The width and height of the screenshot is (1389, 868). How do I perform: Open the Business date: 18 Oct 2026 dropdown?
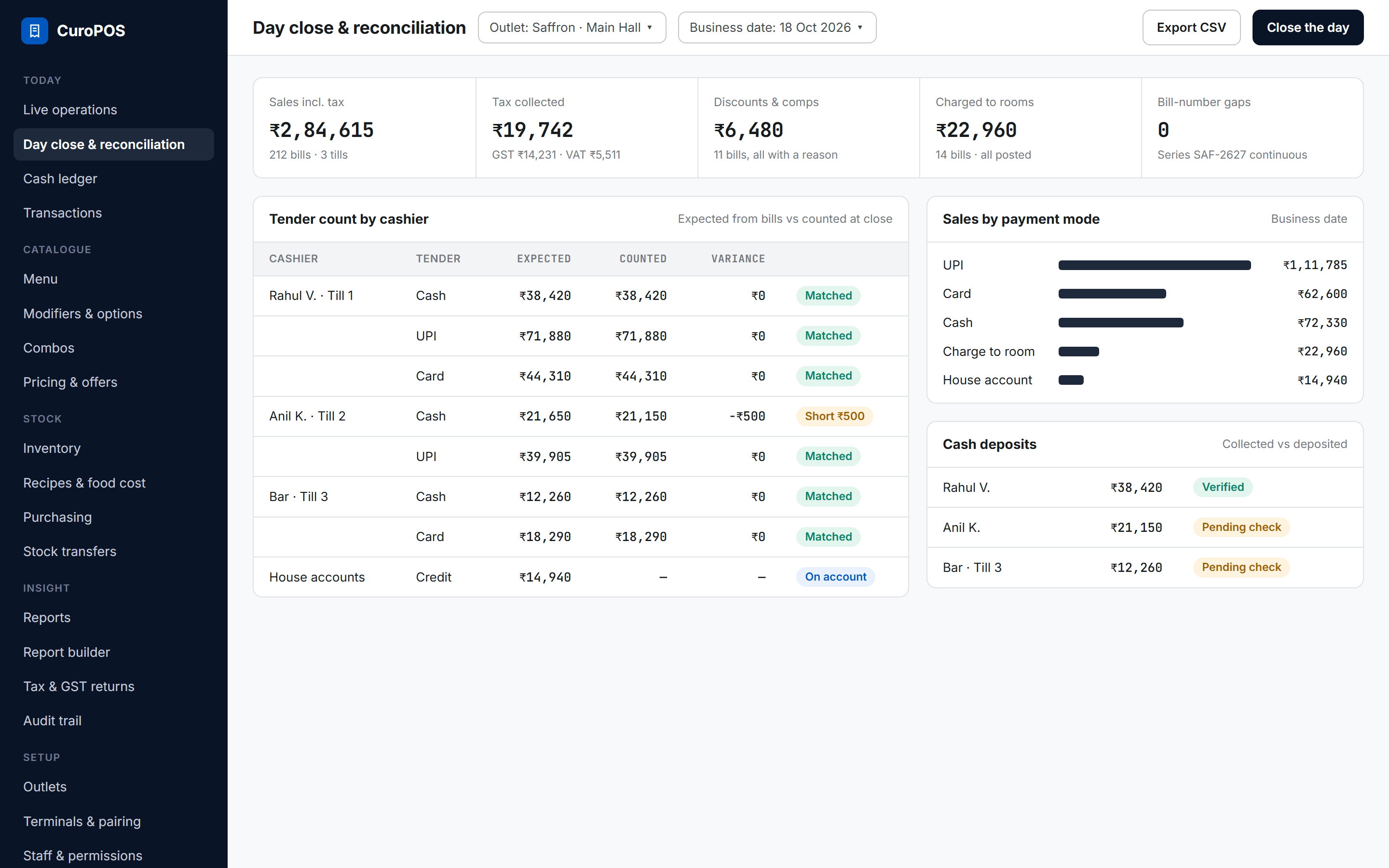point(776,27)
